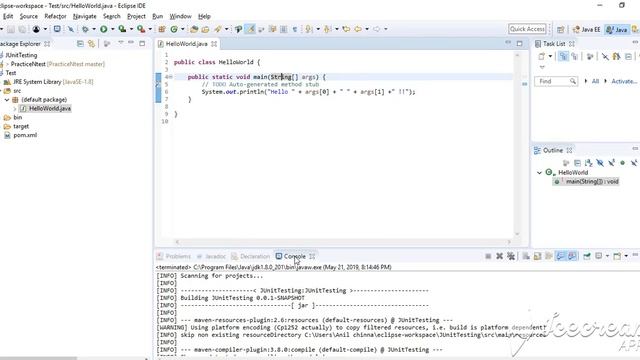Collapse all in Package Explorer
This screenshot has width=640, height=360.
click(80, 44)
